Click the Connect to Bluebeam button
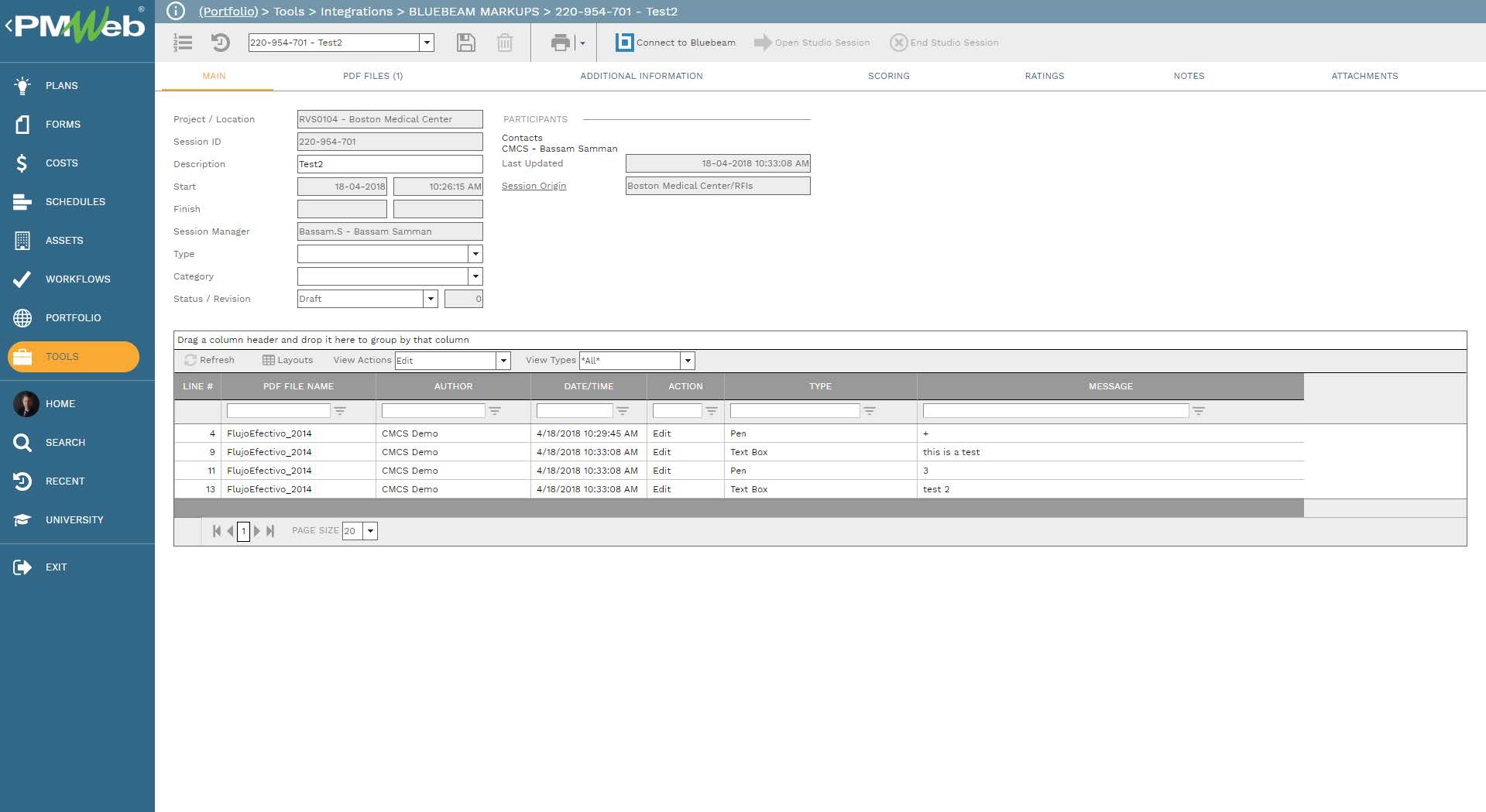Viewport: 1486px width, 812px height. tap(674, 43)
